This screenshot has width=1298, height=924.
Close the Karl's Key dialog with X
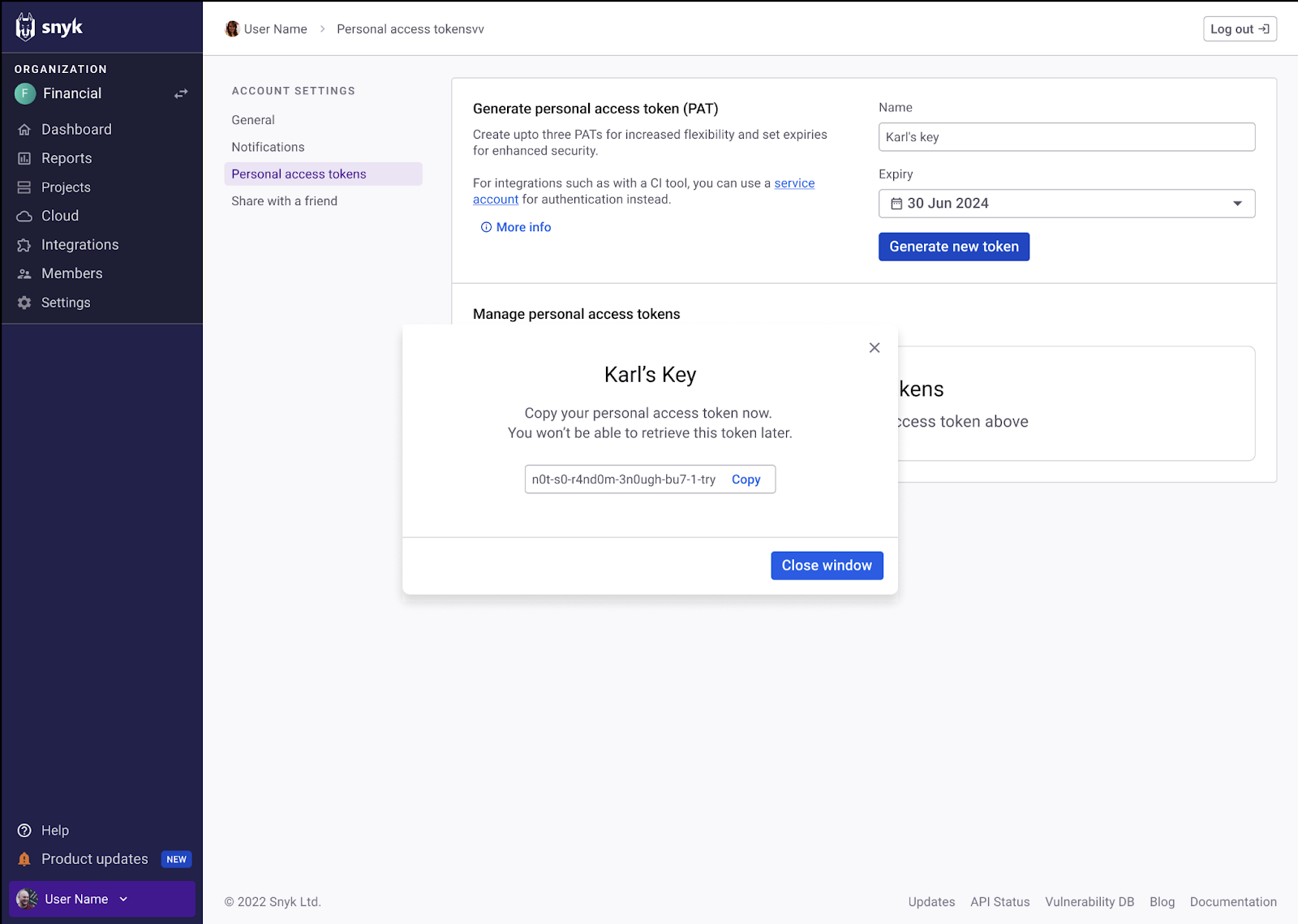[x=875, y=348]
